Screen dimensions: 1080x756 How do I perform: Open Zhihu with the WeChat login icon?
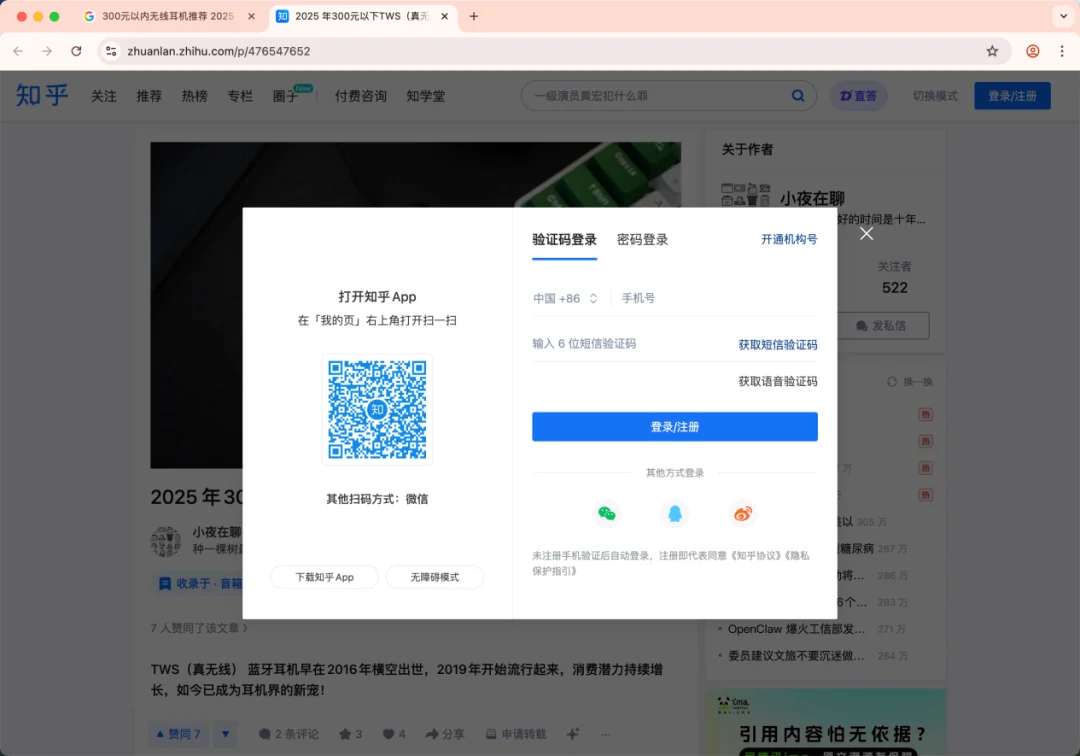tap(607, 513)
